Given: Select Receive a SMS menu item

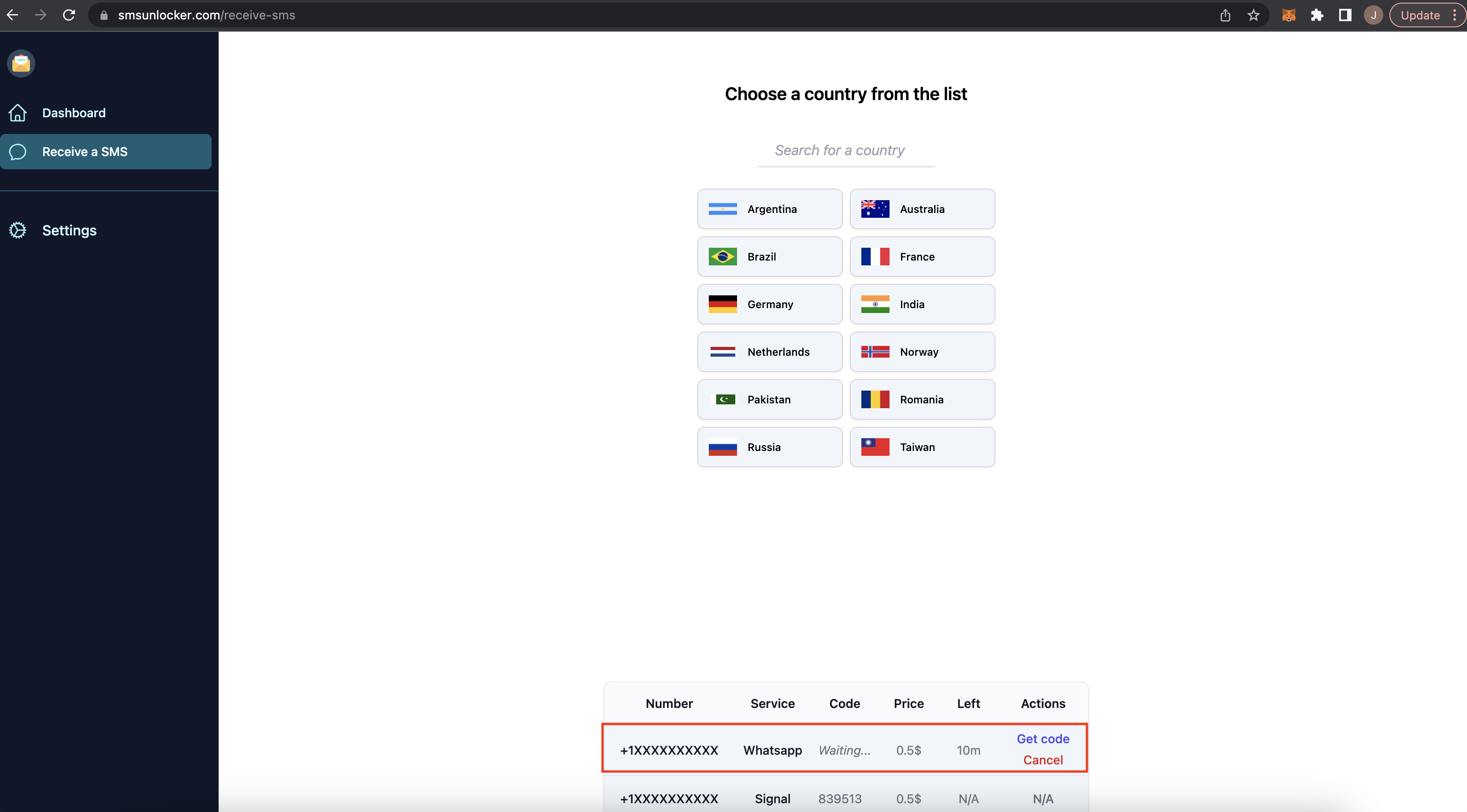Looking at the screenshot, I should (x=106, y=152).
